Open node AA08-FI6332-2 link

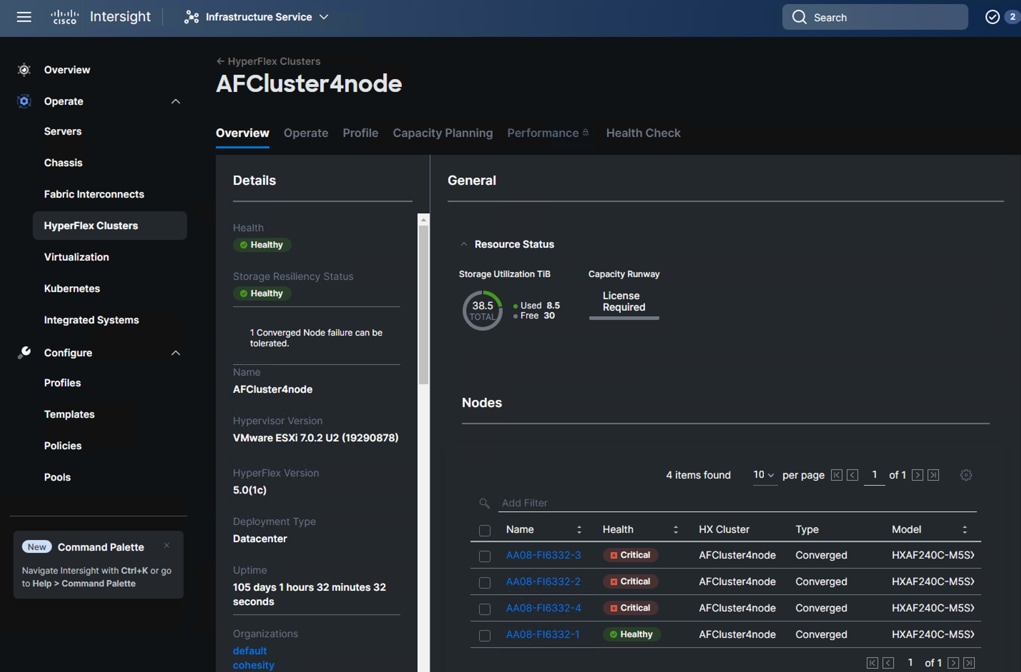[543, 581]
